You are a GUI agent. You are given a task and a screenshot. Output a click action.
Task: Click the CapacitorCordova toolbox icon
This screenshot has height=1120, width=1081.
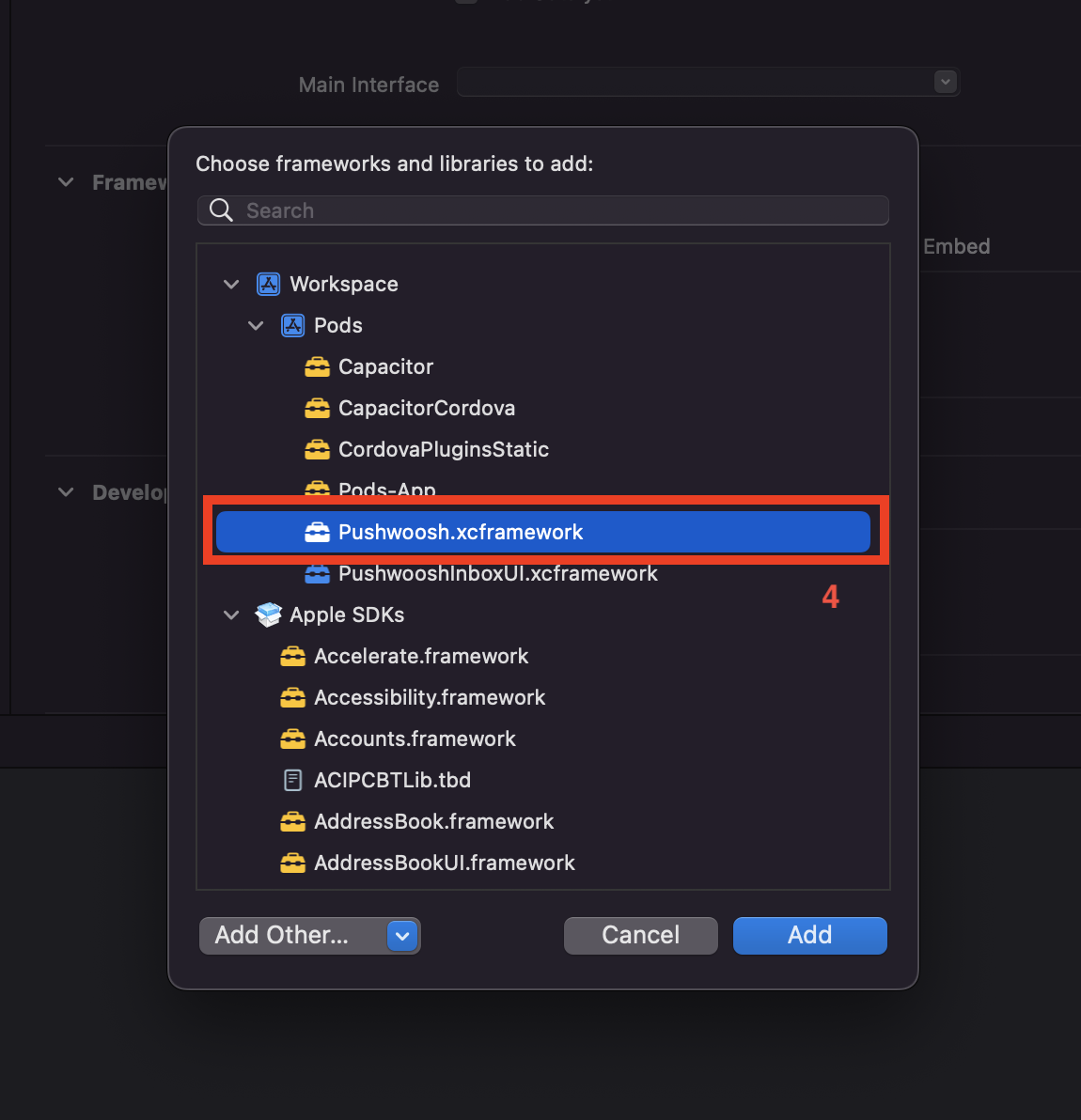click(317, 409)
